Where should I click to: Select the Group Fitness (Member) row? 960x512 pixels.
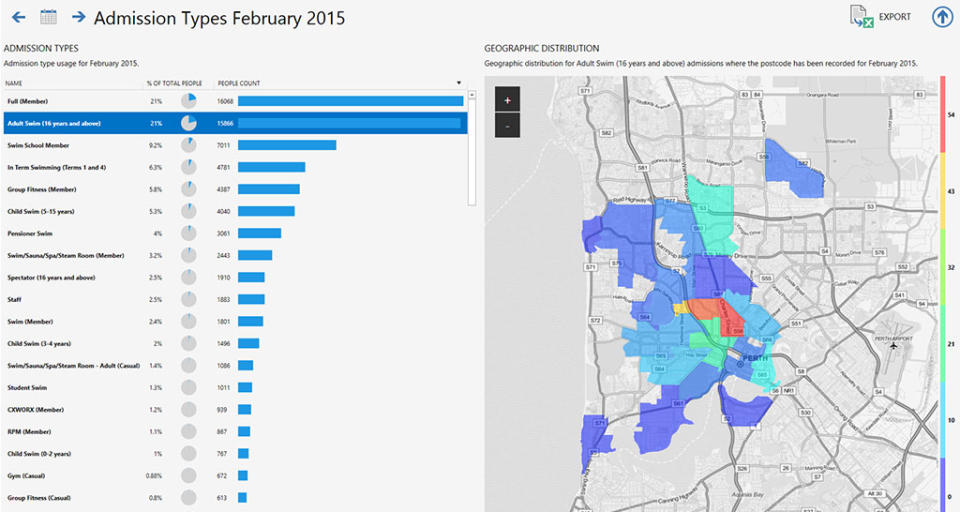pos(40,189)
